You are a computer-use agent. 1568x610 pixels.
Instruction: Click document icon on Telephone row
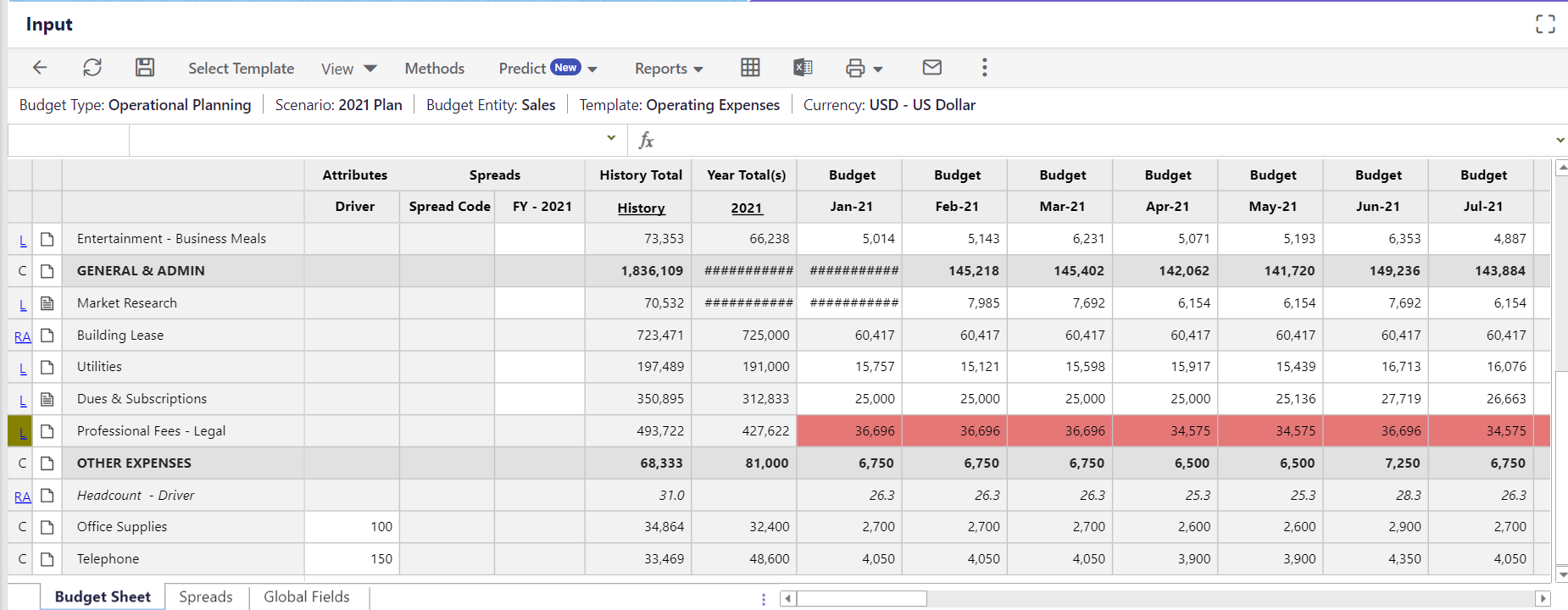(47, 559)
